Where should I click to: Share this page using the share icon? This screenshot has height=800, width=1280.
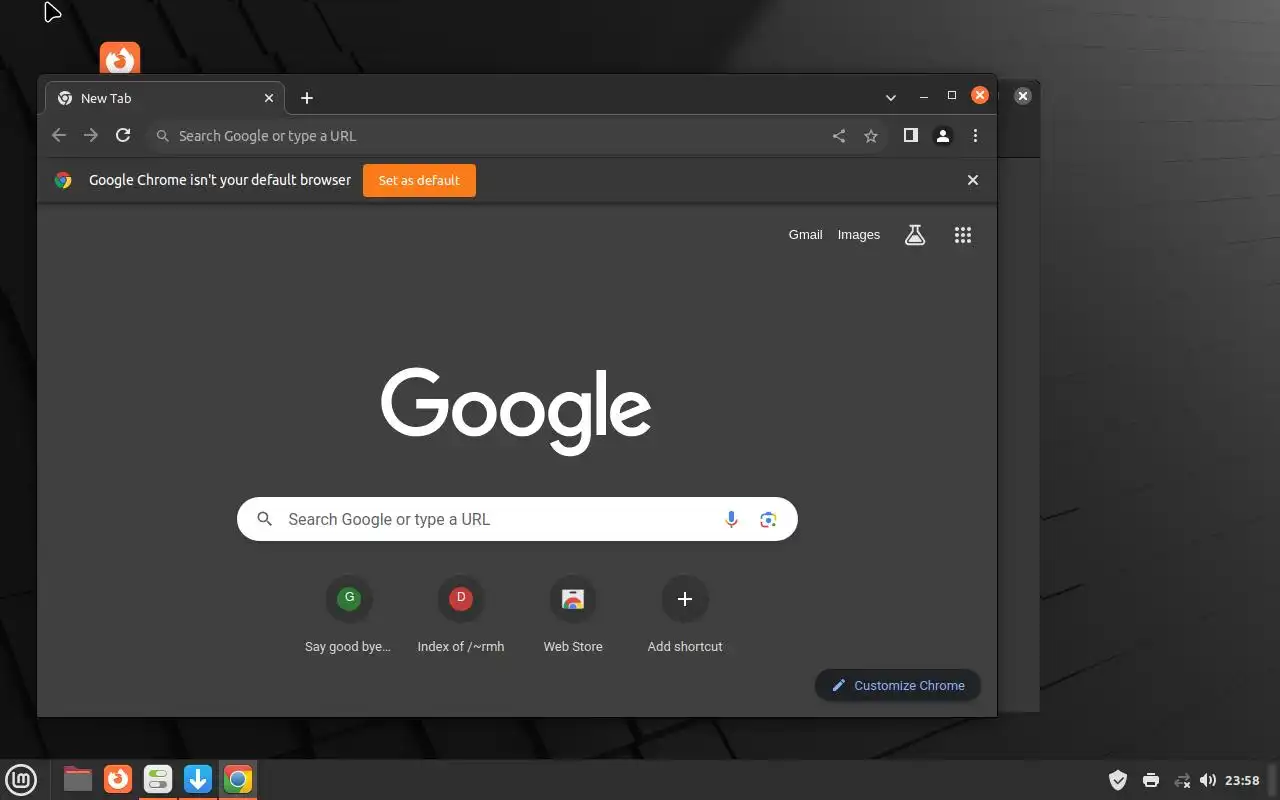coord(839,136)
